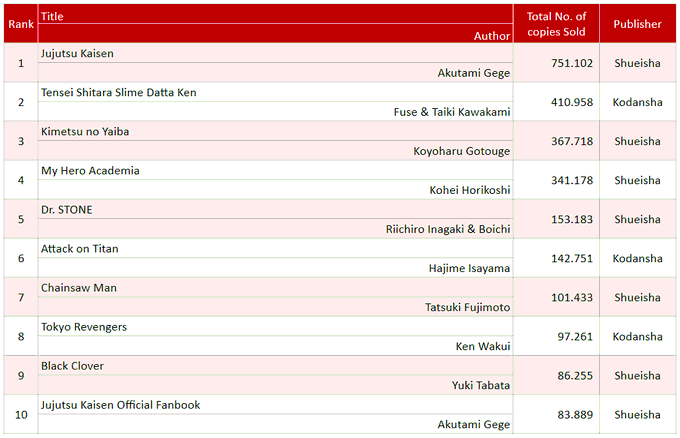Select the Dr. STONE title

pos(66,210)
